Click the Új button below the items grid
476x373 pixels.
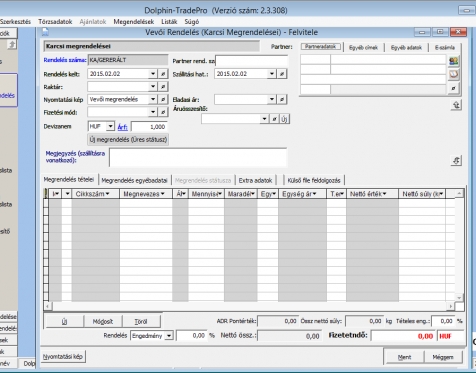64,322
